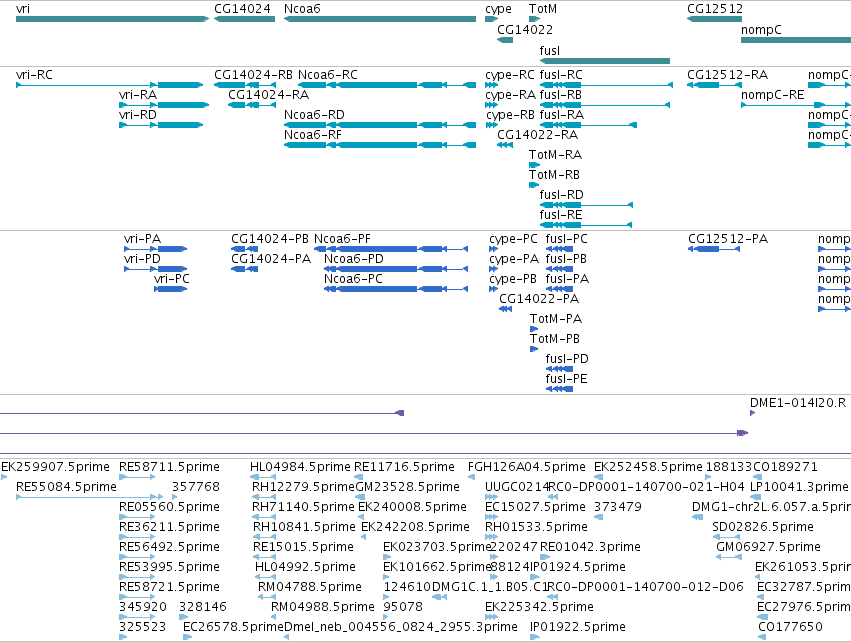Click the CG14022-RA transcript label

[537, 135]
